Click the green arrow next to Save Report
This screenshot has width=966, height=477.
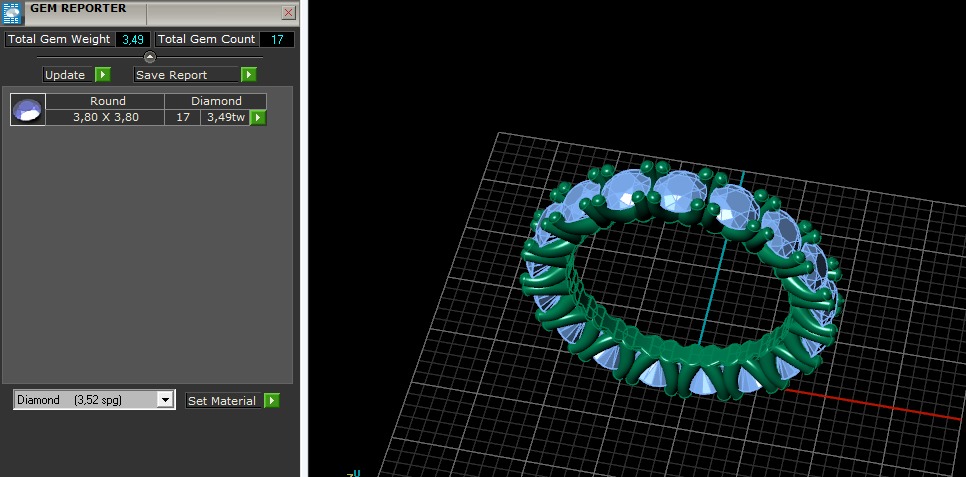click(248, 75)
